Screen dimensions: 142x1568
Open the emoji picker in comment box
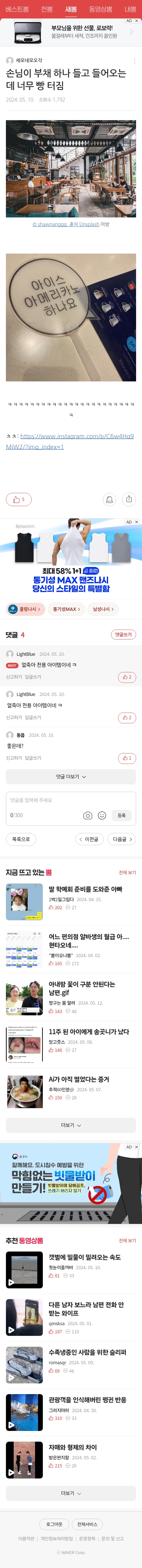click(102, 815)
